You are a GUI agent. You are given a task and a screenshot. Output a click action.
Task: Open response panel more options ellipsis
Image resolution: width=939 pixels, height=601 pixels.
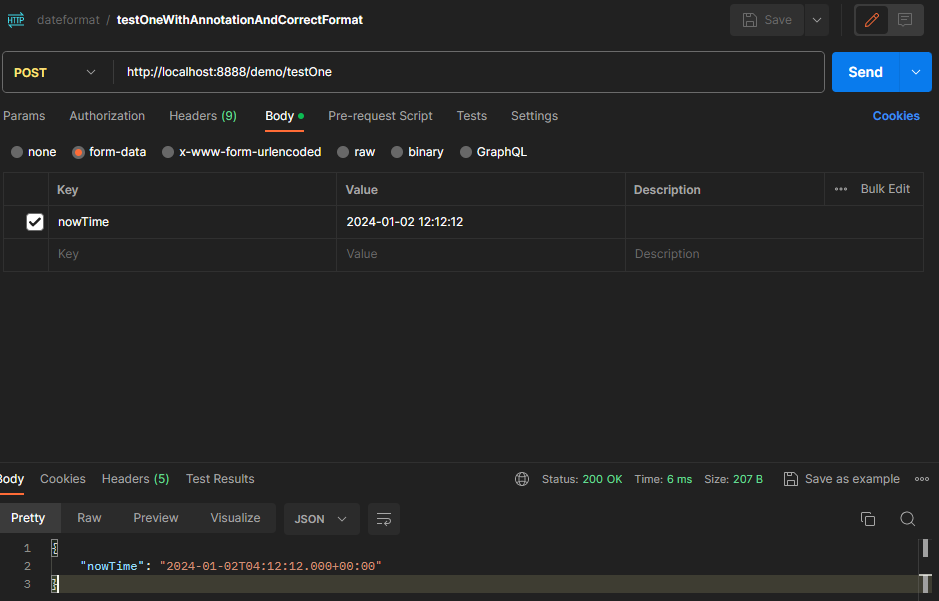[922, 479]
